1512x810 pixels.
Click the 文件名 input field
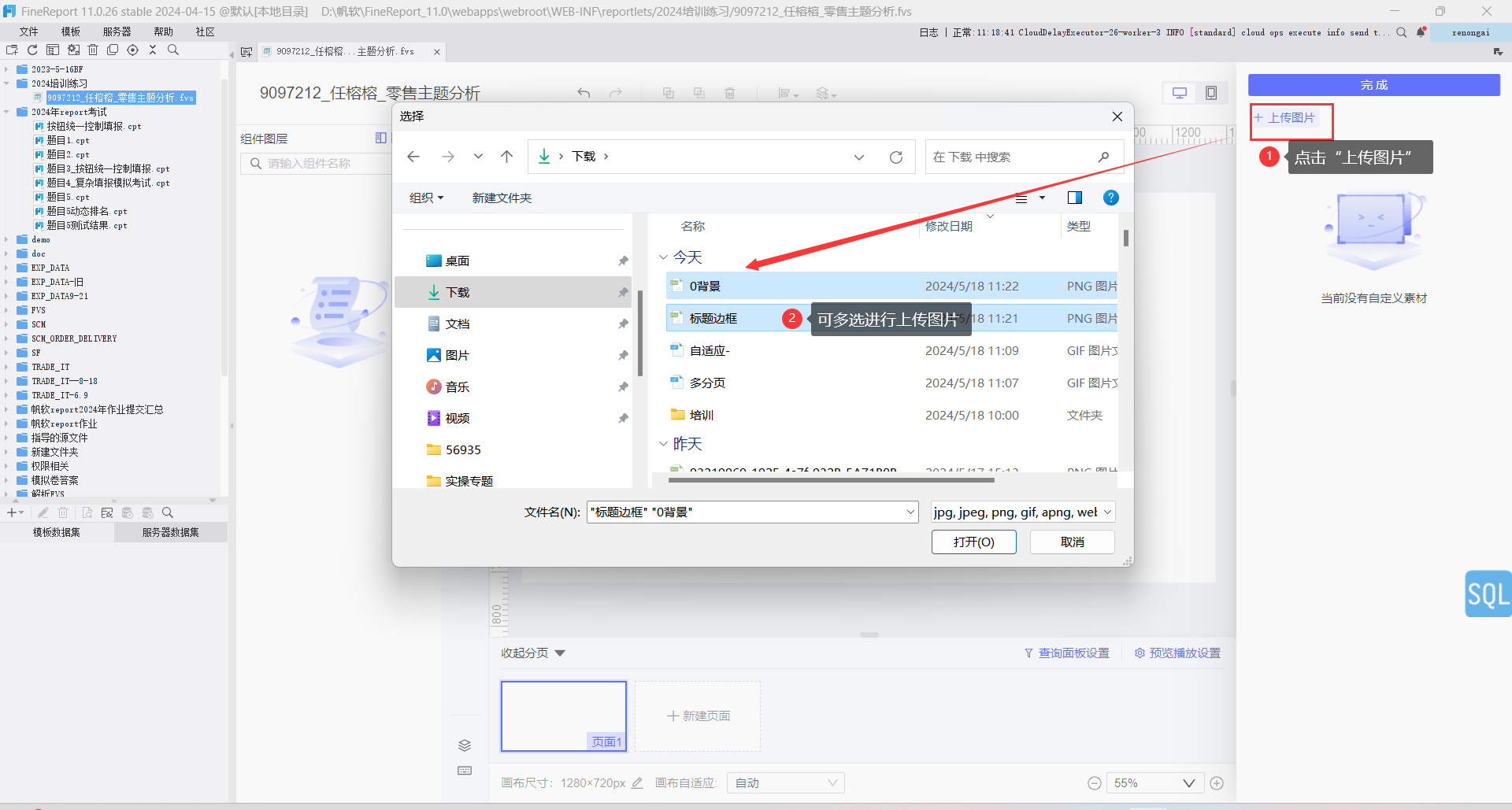752,512
